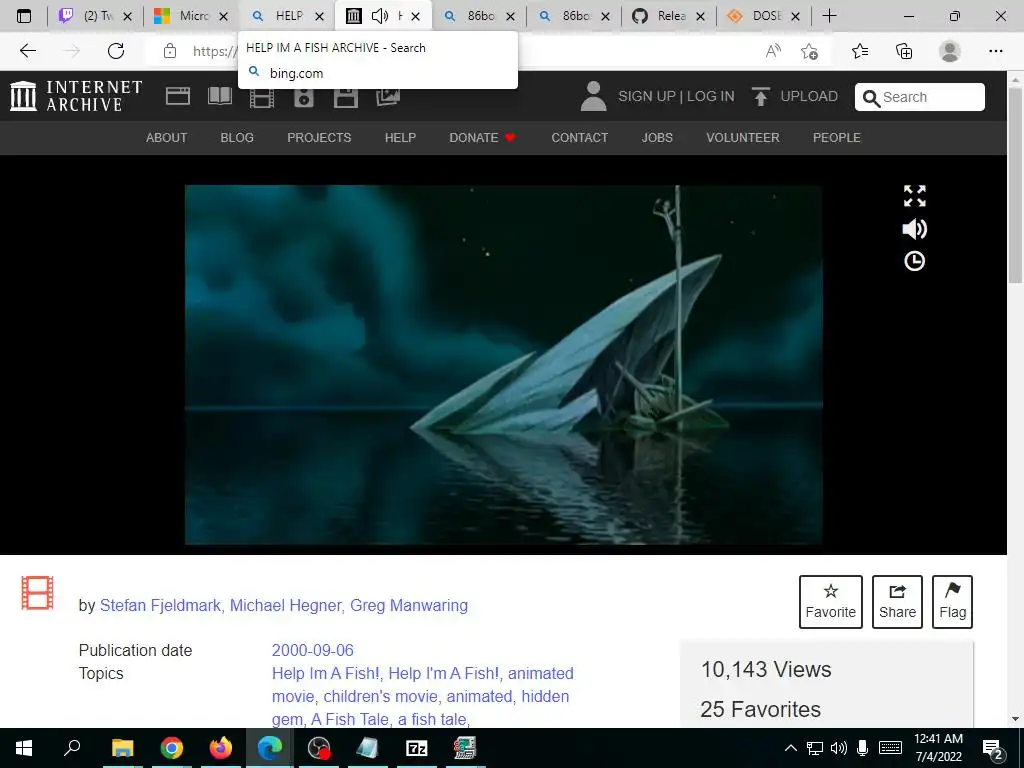Click the UPLOAD link text
Viewport: 1024px width, 768px height.
[x=809, y=97]
